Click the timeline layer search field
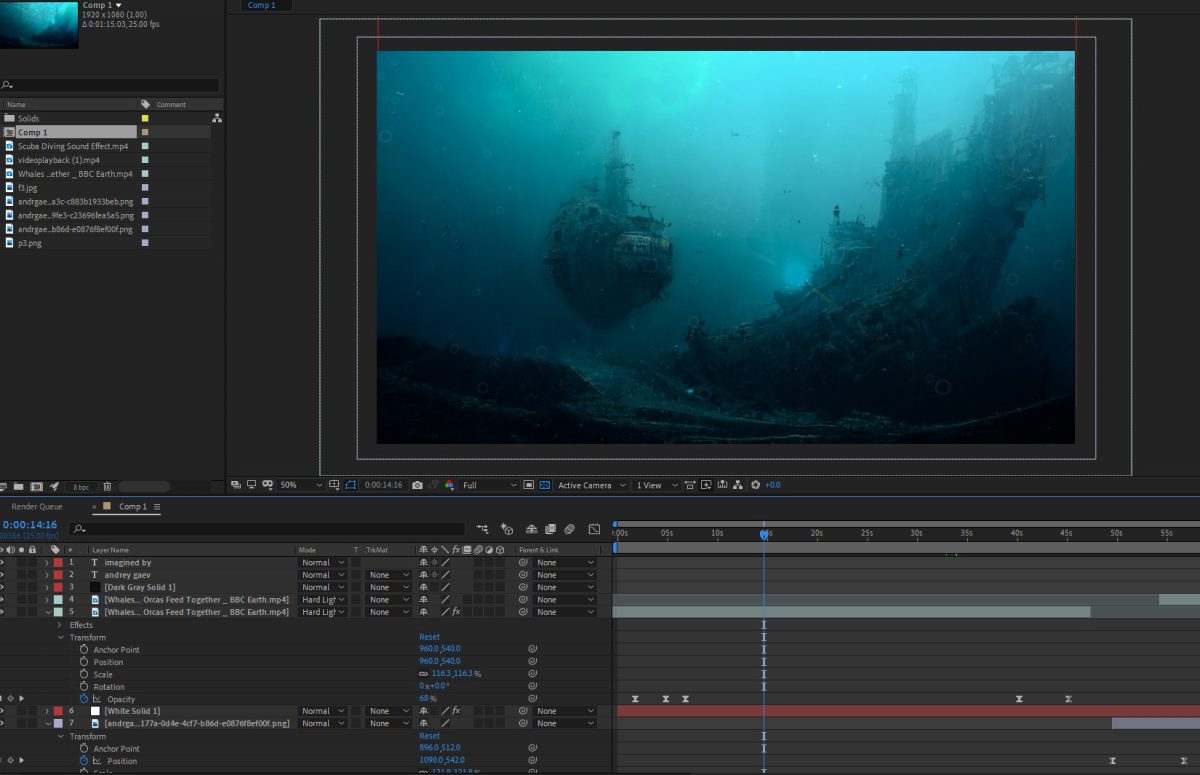This screenshot has width=1200, height=775. click(267, 529)
